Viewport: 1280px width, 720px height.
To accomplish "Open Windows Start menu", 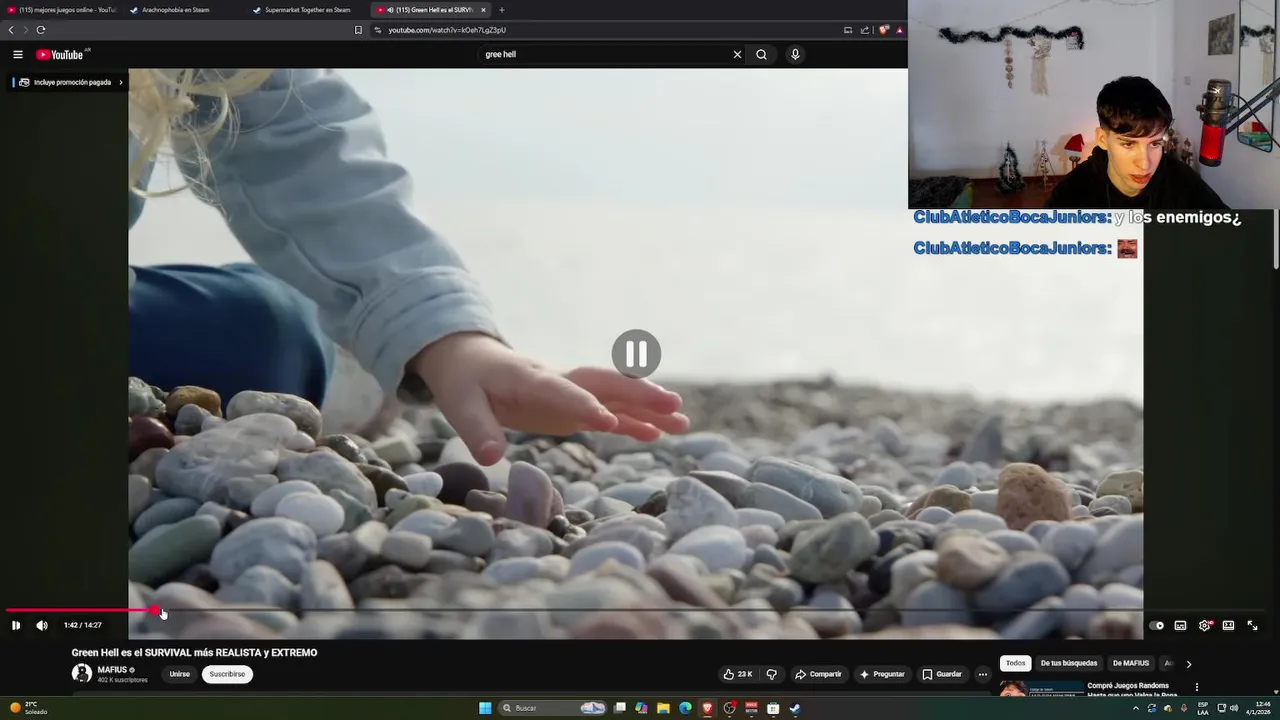I will (485, 708).
